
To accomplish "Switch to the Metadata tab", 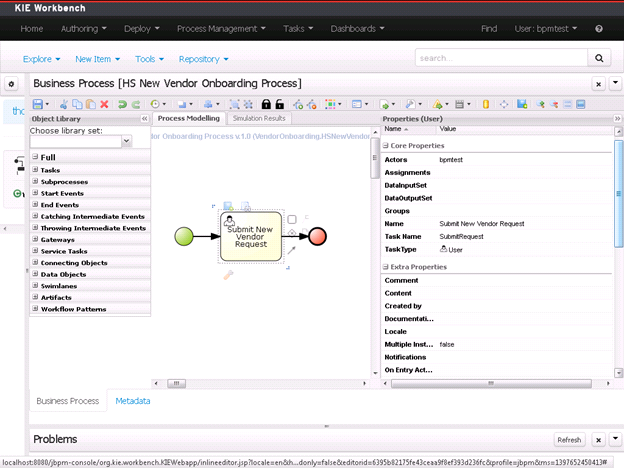I will (133, 401).
